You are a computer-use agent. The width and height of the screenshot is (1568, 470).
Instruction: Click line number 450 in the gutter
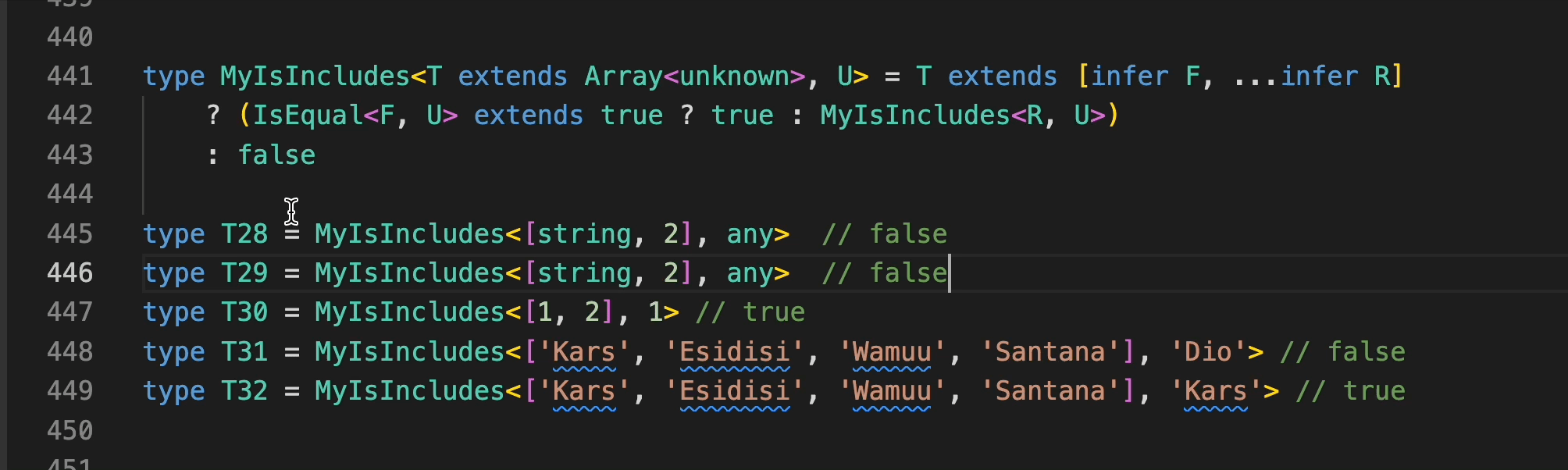tap(69, 430)
